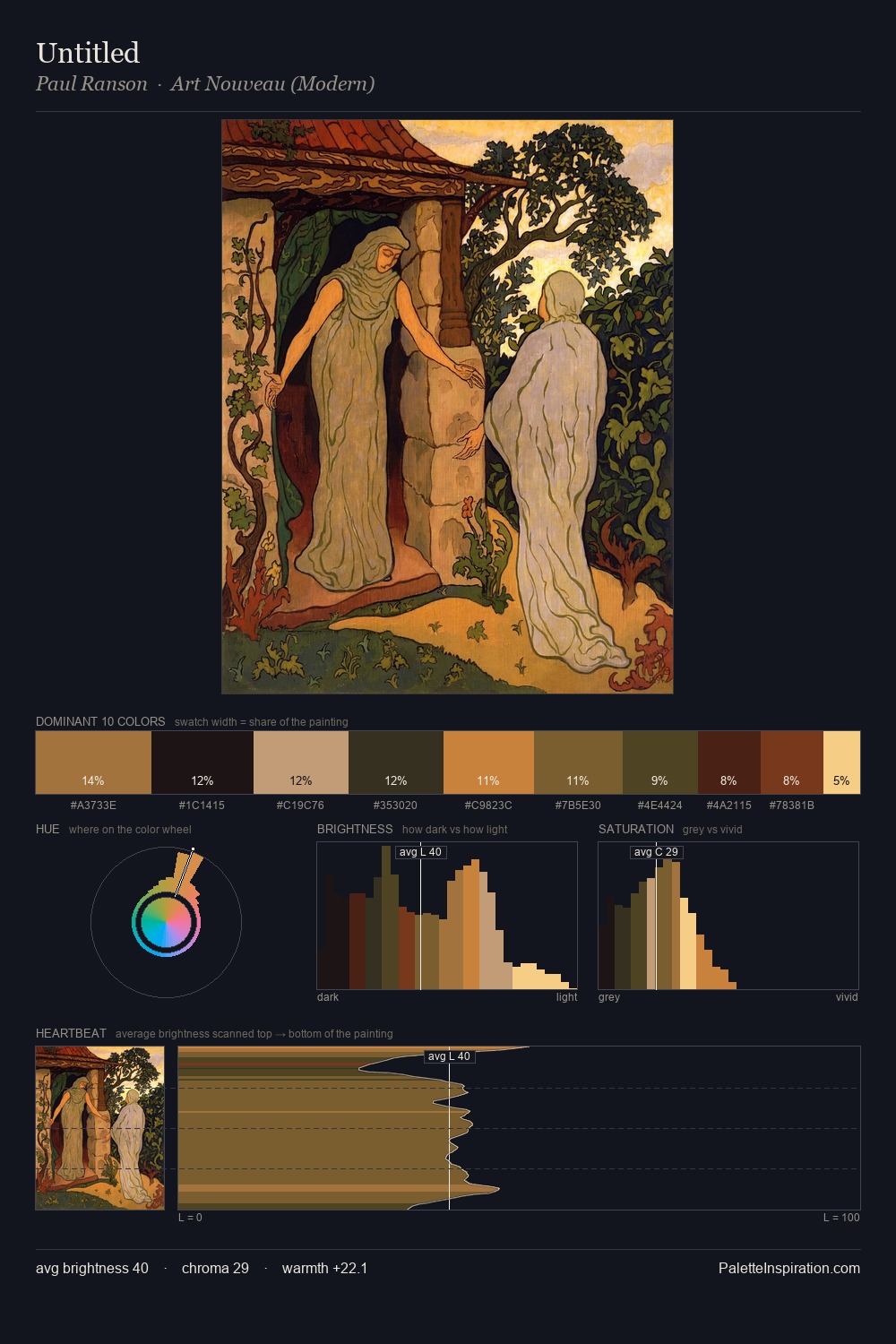This screenshot has height=1344, width=896.
Task: Select the #353020 swatch
Action: 396,762
